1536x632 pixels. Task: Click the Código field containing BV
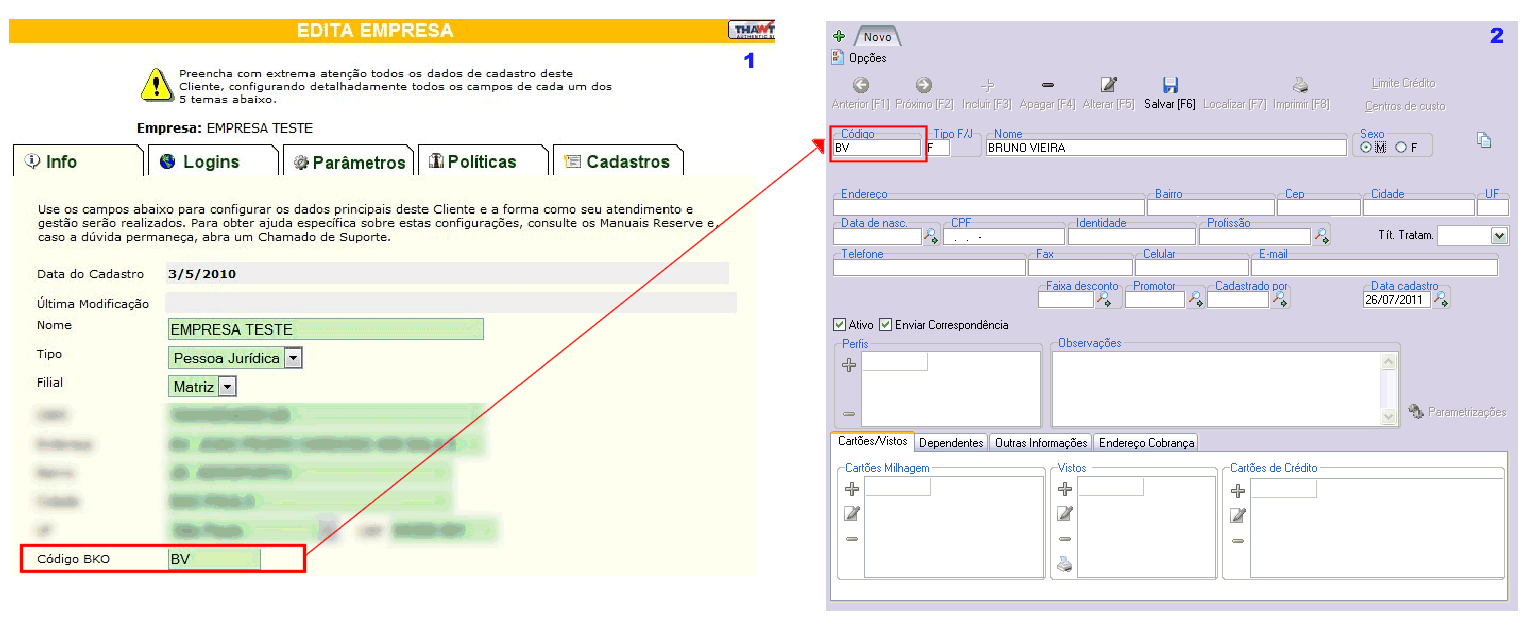point(876,148)
